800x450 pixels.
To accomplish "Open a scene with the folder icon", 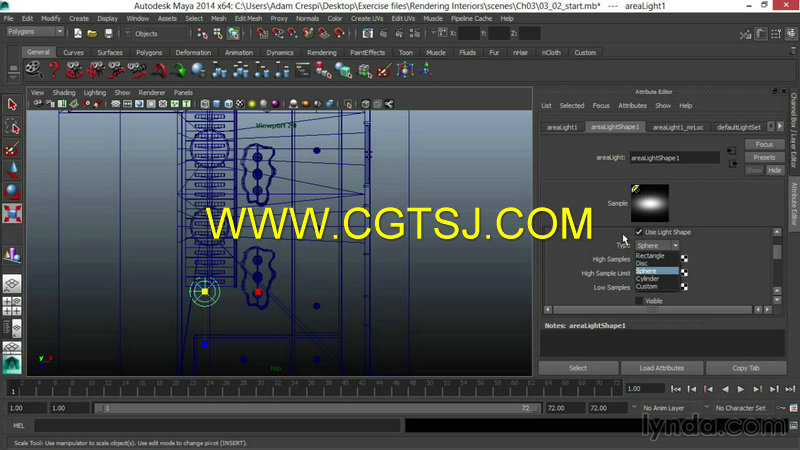I will 92,34.
